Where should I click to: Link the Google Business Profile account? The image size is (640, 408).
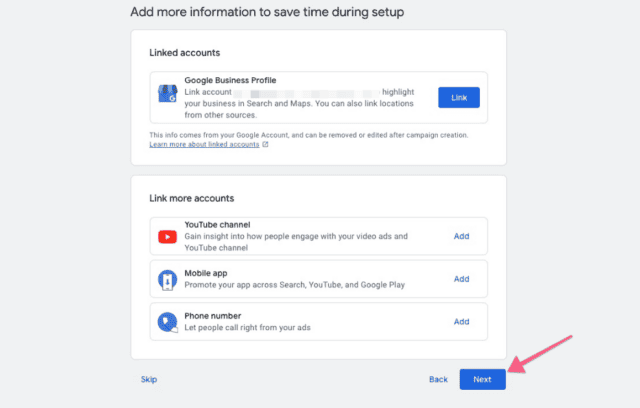(459, 98)
